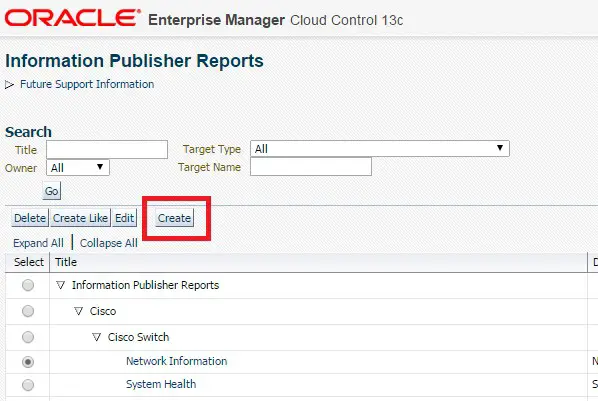Click the Oracle logo
The width and height of the screenshot is (598, 401).
(72, 18)
